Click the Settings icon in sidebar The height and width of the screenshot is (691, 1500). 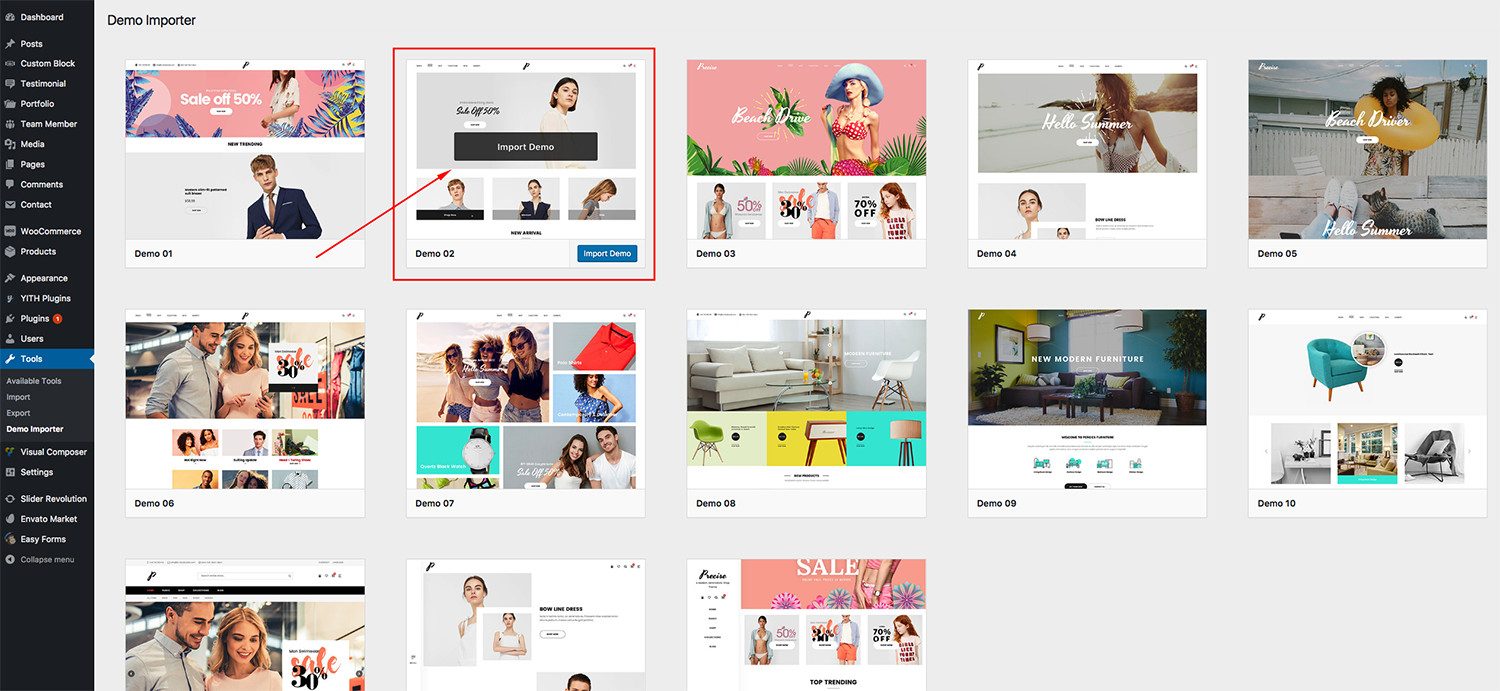pos(10,472)
